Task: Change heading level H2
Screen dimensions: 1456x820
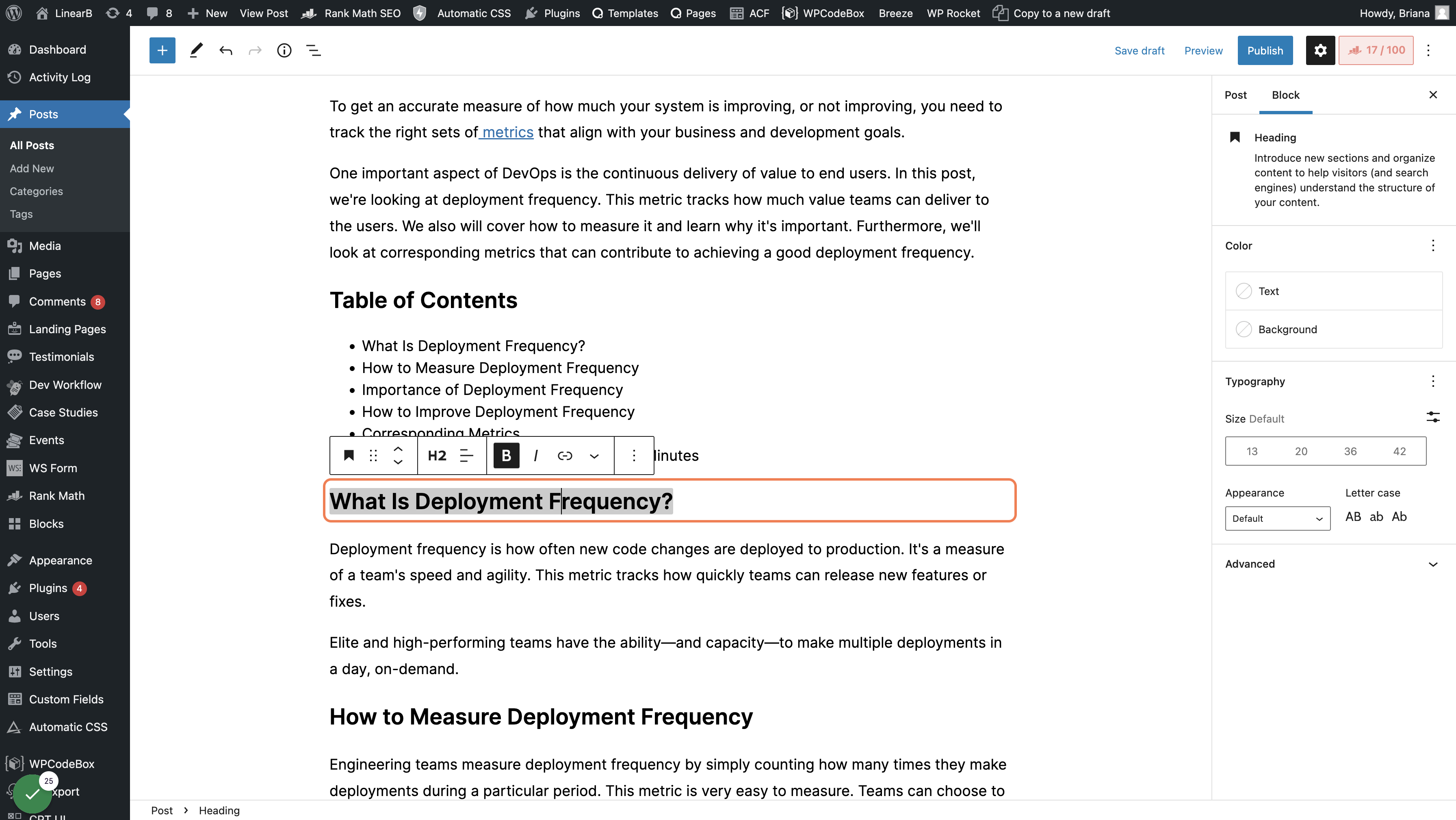Action: coord(437,455)
